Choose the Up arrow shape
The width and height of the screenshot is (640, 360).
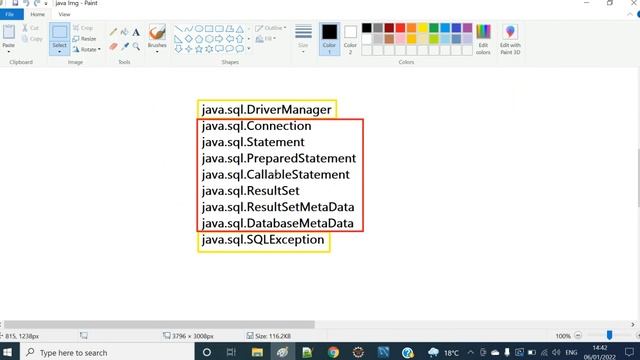(240, 39)
